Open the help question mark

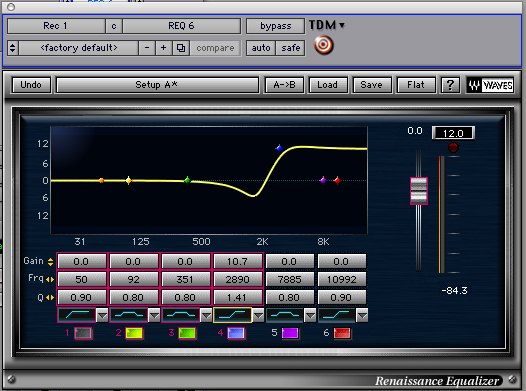pyautogui.click(x=450, y=85)
